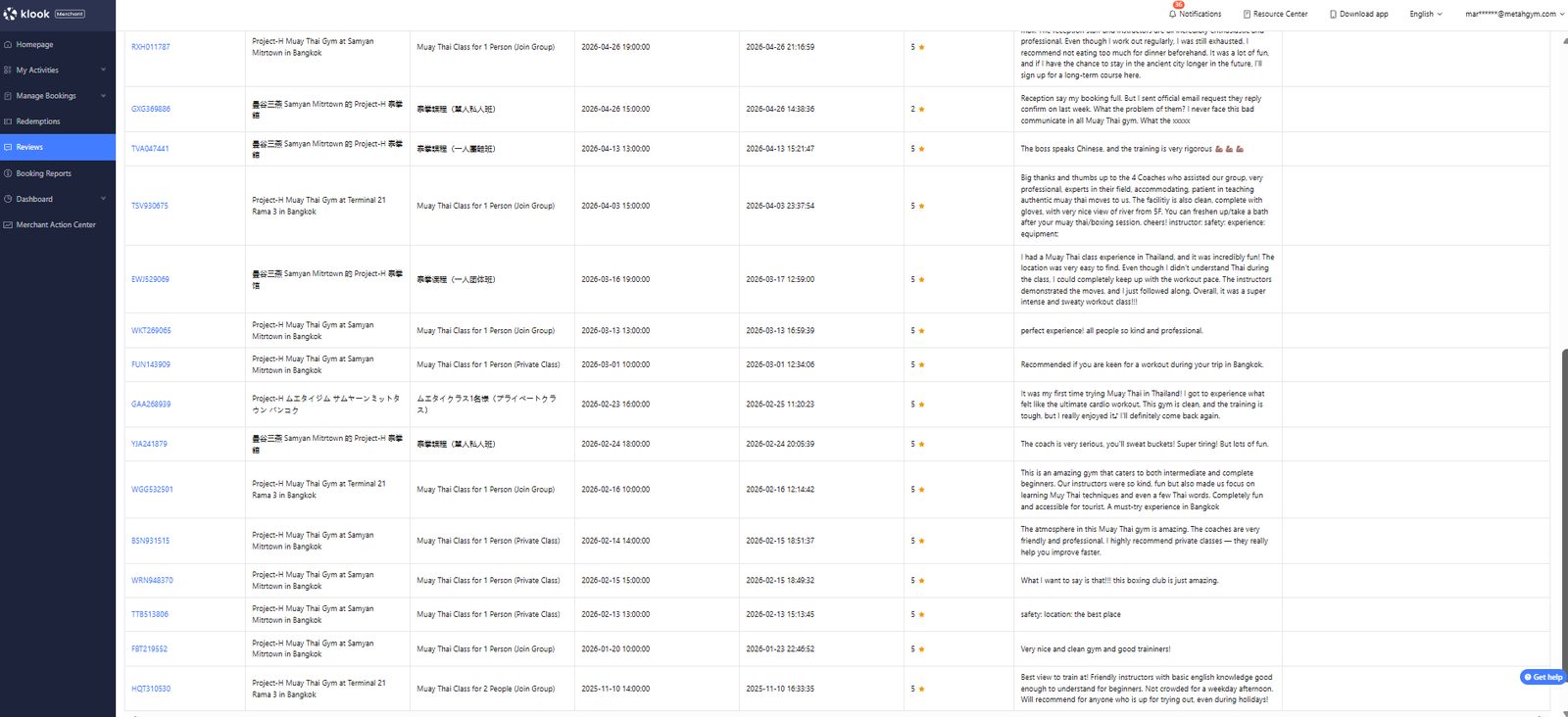Click the review 'perfect experience! all people so kind'
This screenshot has height=717, width=1568.
(x=1111, y=330)
